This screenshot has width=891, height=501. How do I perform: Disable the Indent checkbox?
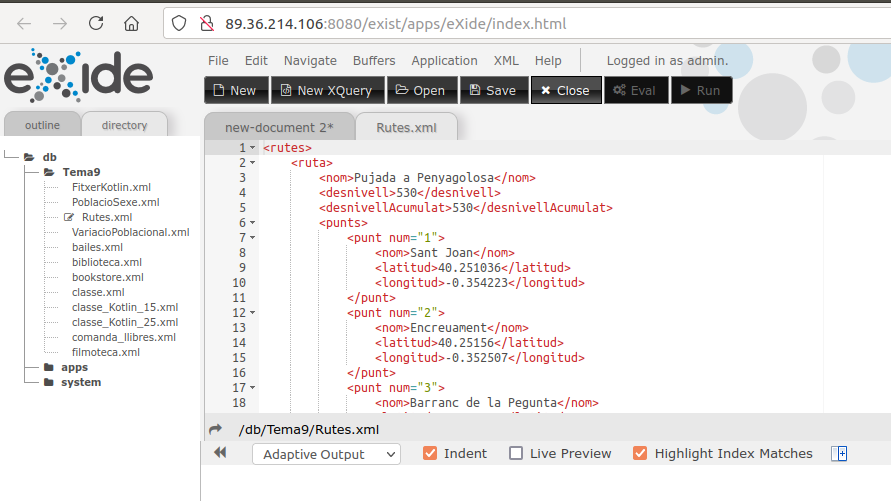tap(431, 453)
